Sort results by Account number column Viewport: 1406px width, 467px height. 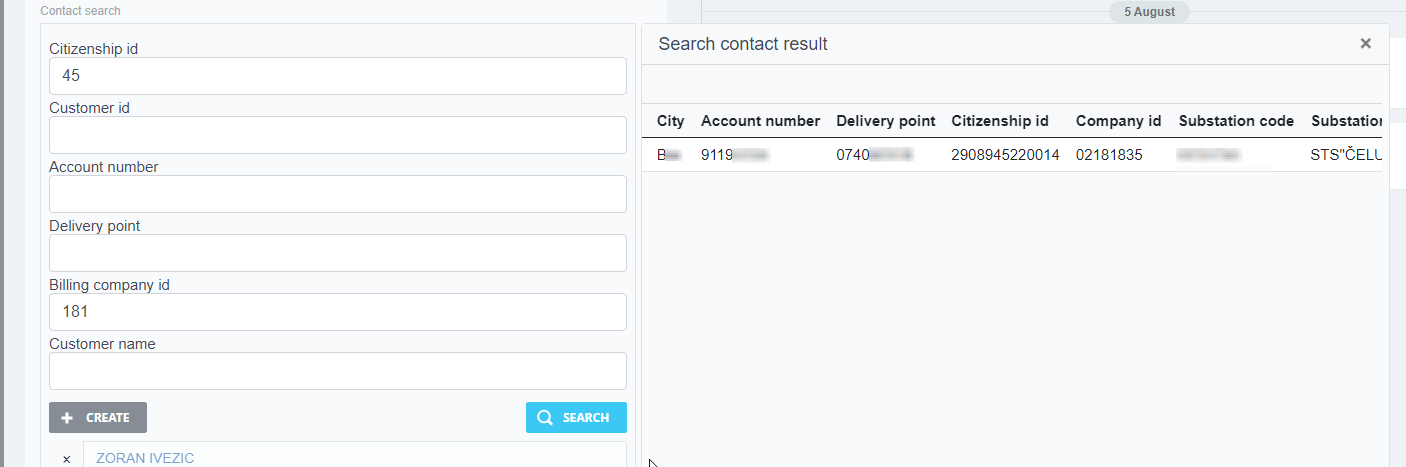760,121
